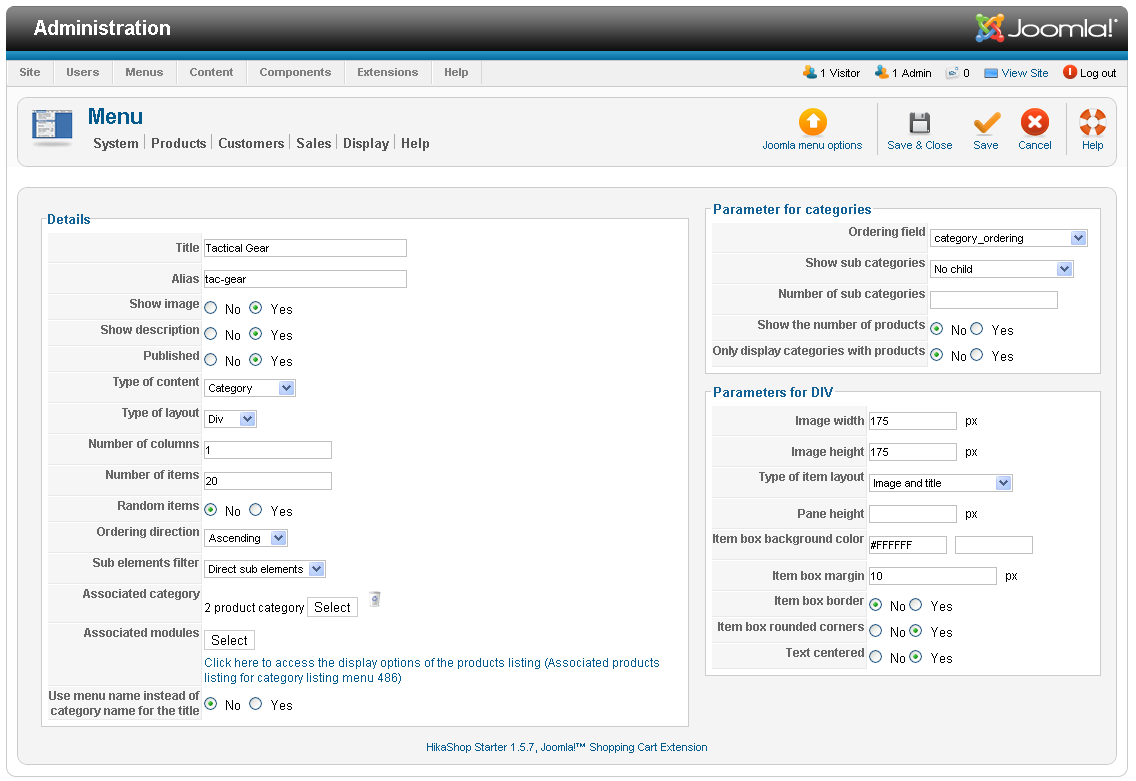
Task: Click the HikaShop Menu icon at left
Action: coord(52,127)
